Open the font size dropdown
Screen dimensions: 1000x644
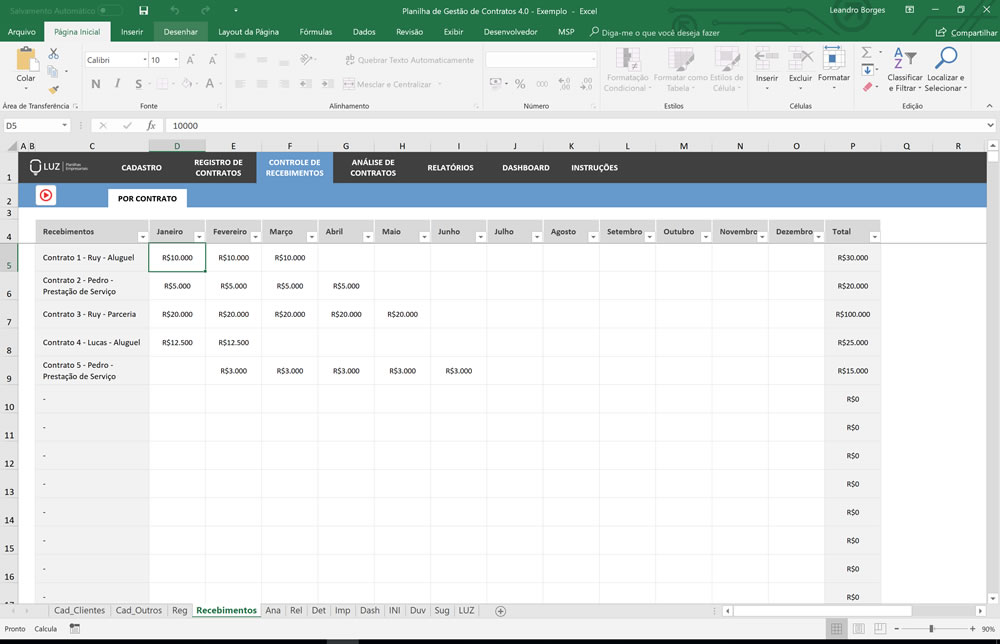coord(176,60)
